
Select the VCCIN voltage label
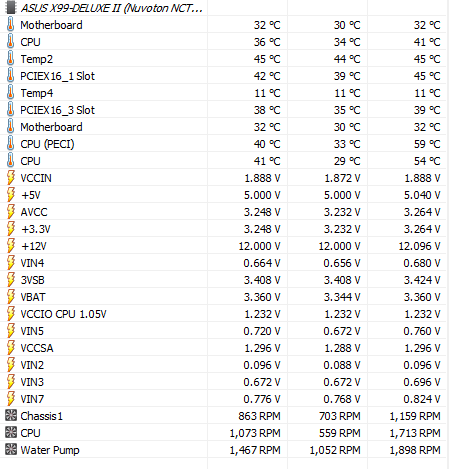coord(36,178)
